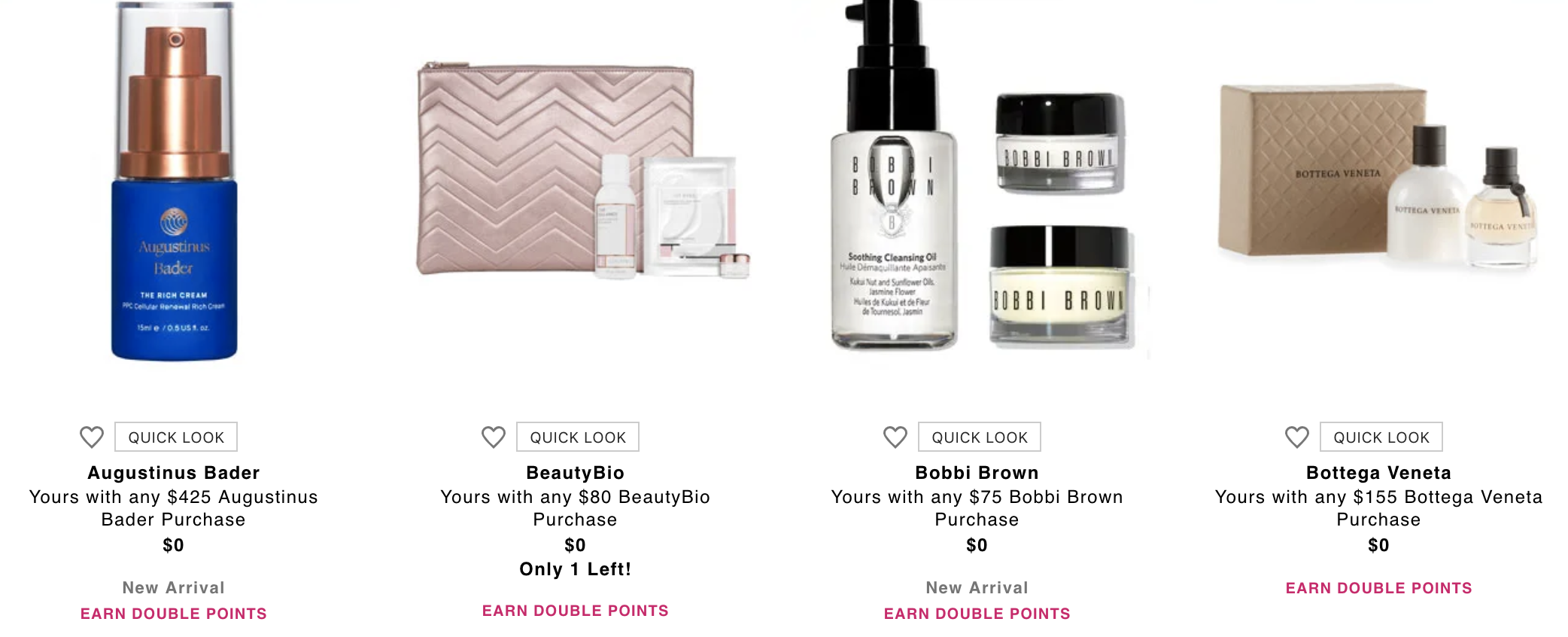Save Bottega Veneta gift using heart icon
This screenshot has height=637, width=1568.
coord(1297,437)
